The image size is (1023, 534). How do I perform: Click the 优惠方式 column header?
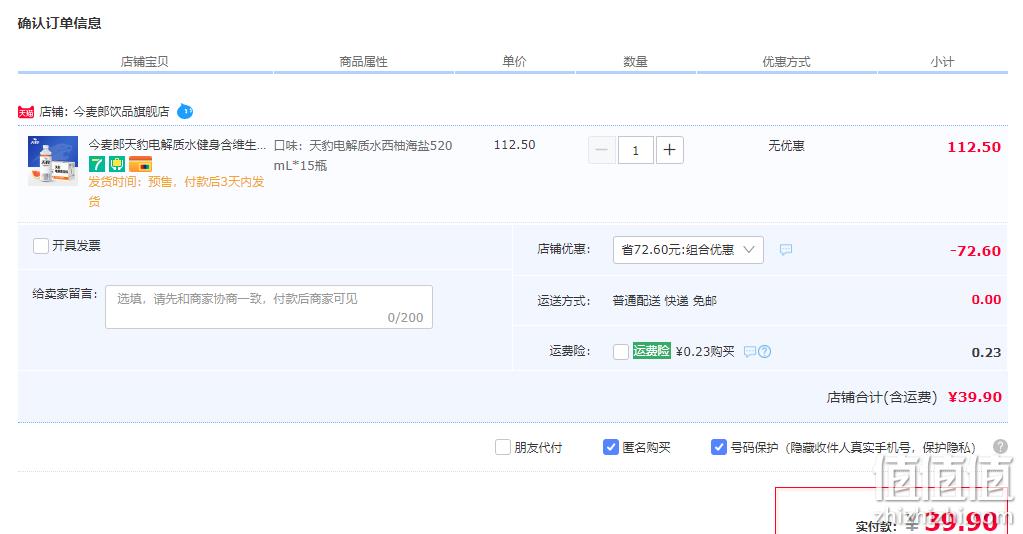pos(786,61)
